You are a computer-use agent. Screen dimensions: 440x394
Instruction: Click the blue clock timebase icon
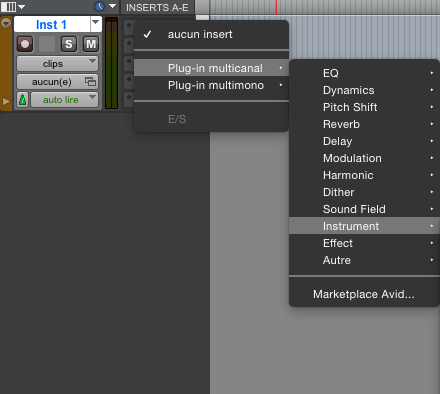click(x=99, y=6)
